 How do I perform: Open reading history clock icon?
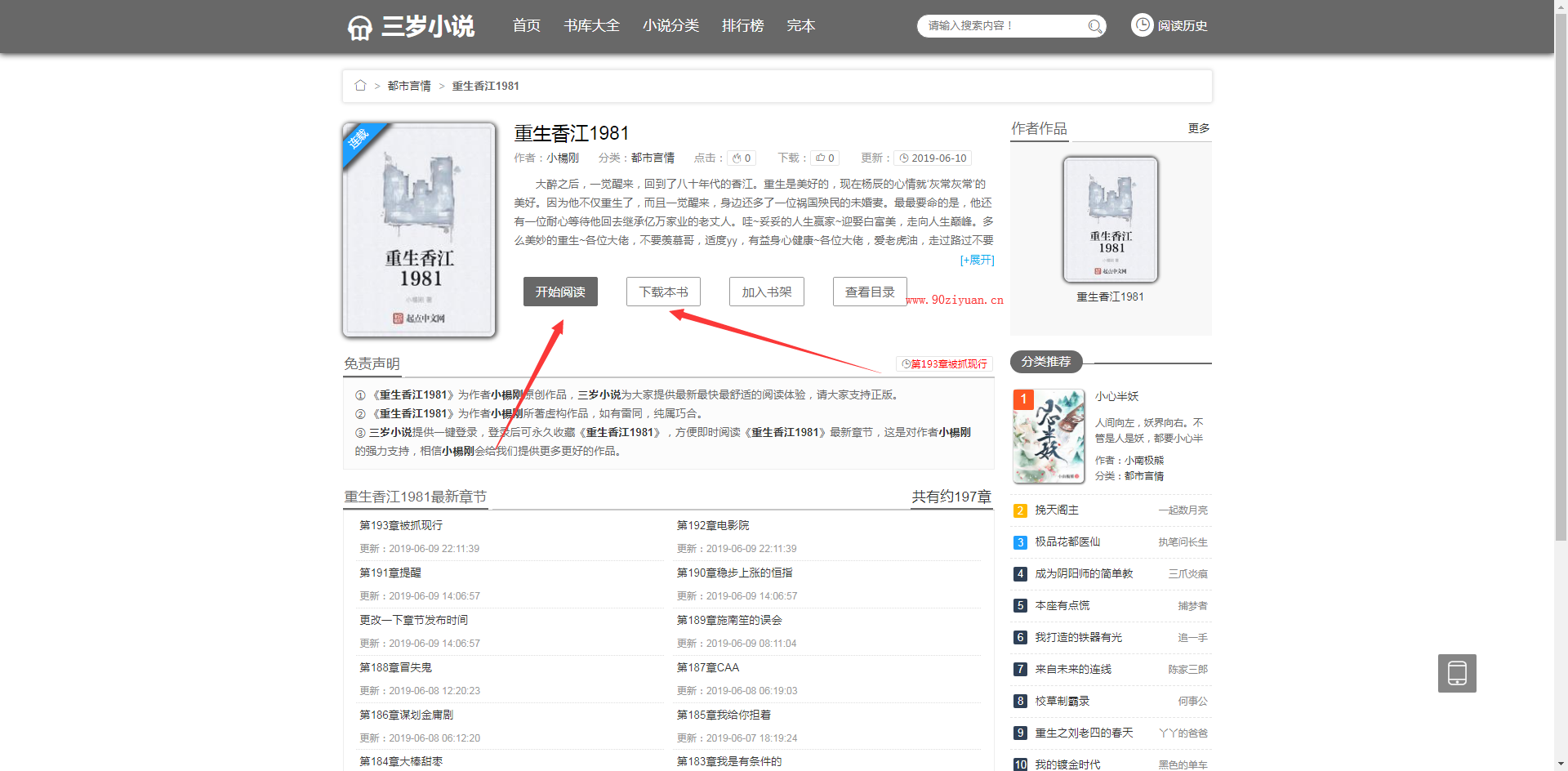pos(1142,25)
